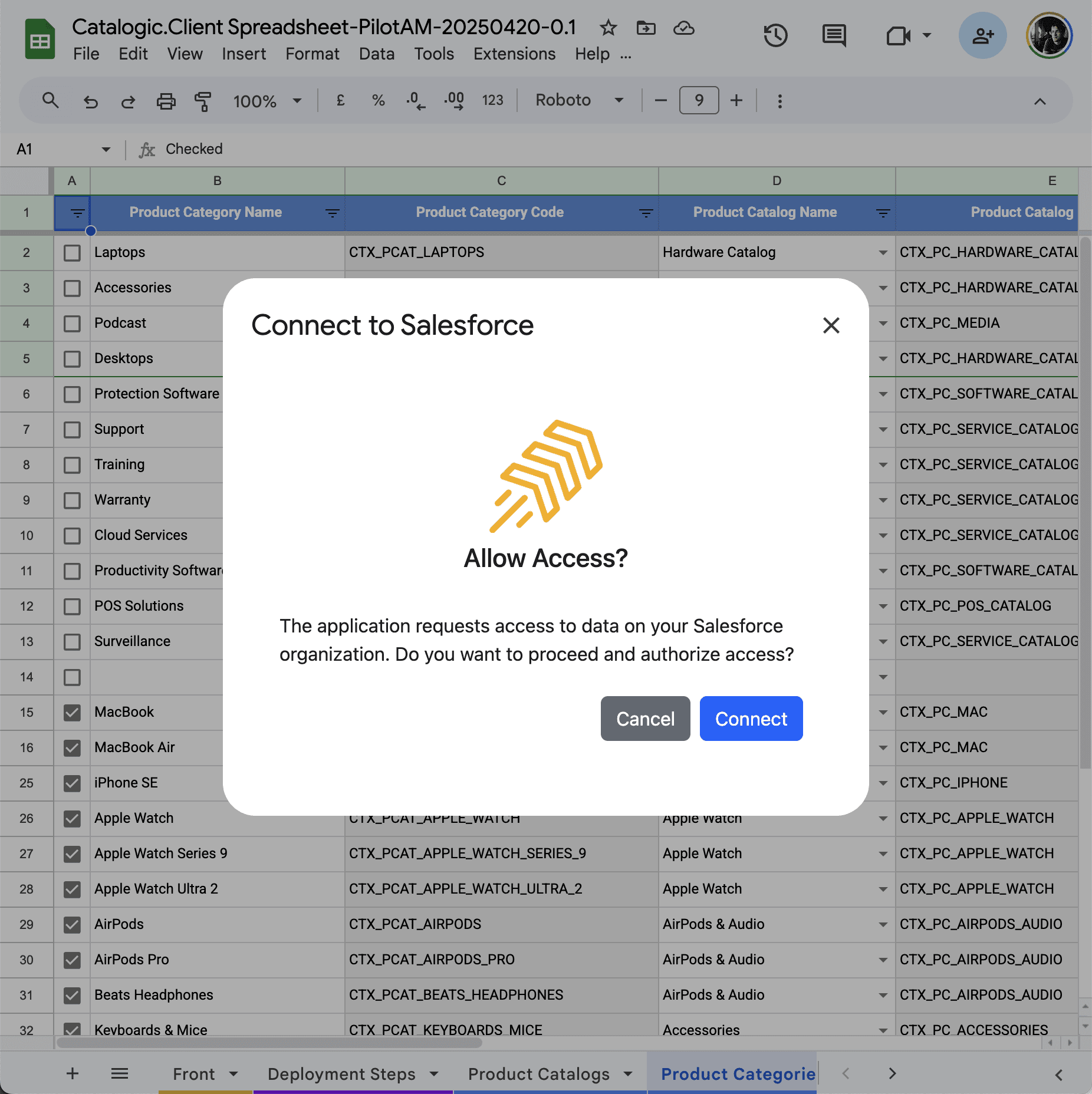The image size is (1092, 1094).
Task: Switch to the Product Catalogs tab
Action: pyautogui.click(x=550, y=1073)
